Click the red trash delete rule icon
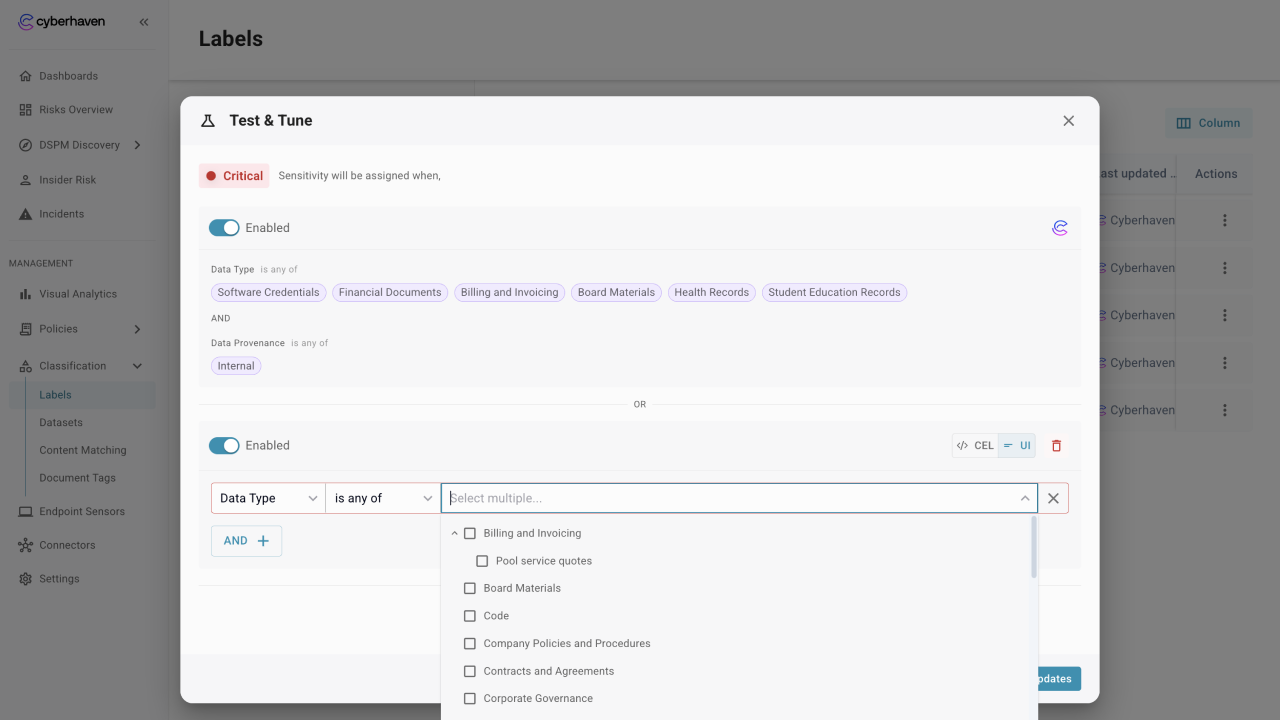Viewport: 1280px width, 720px height. coord(1056,446)
